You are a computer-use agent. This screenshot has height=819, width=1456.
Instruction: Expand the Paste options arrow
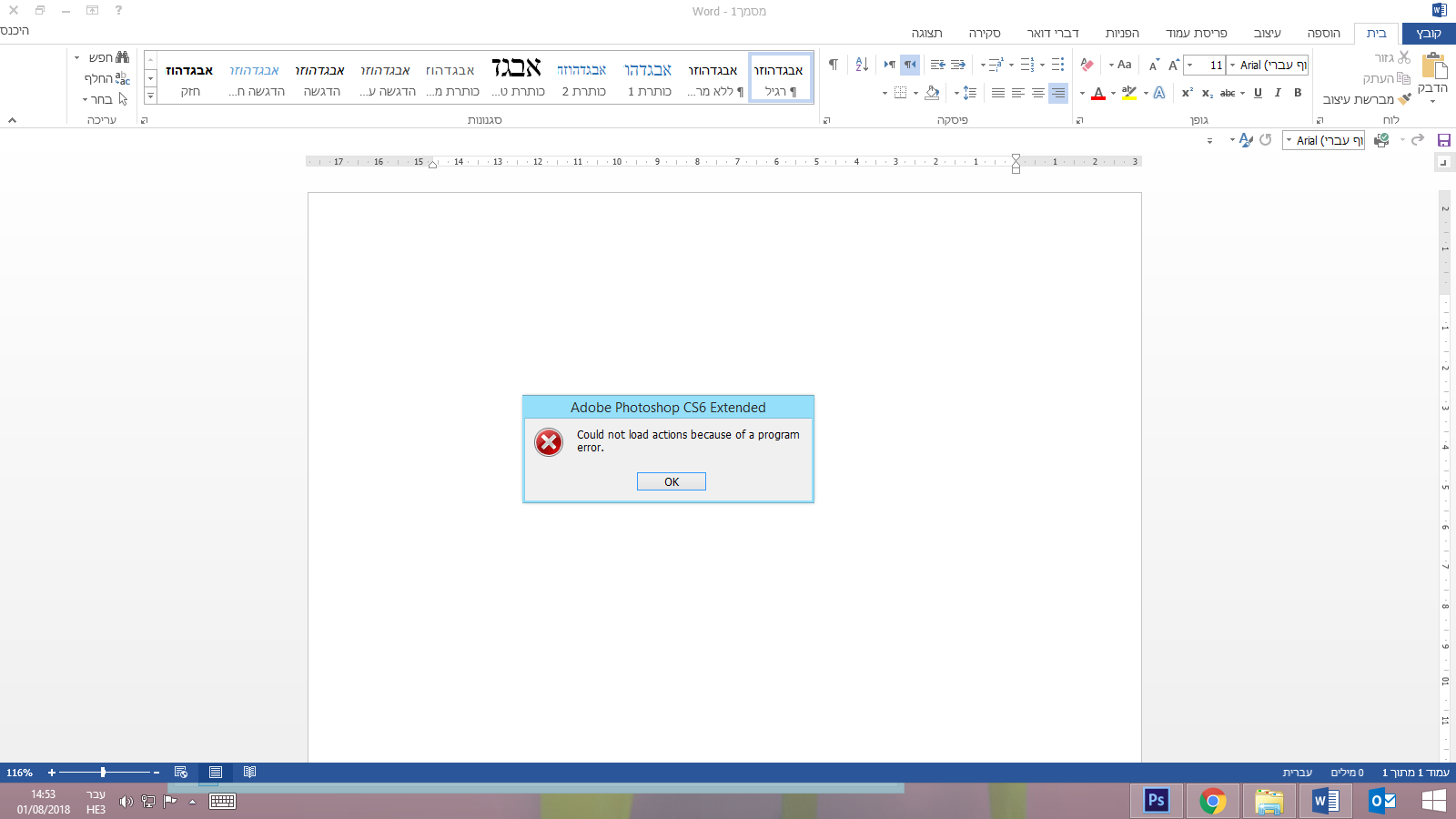click(1433, 101)
